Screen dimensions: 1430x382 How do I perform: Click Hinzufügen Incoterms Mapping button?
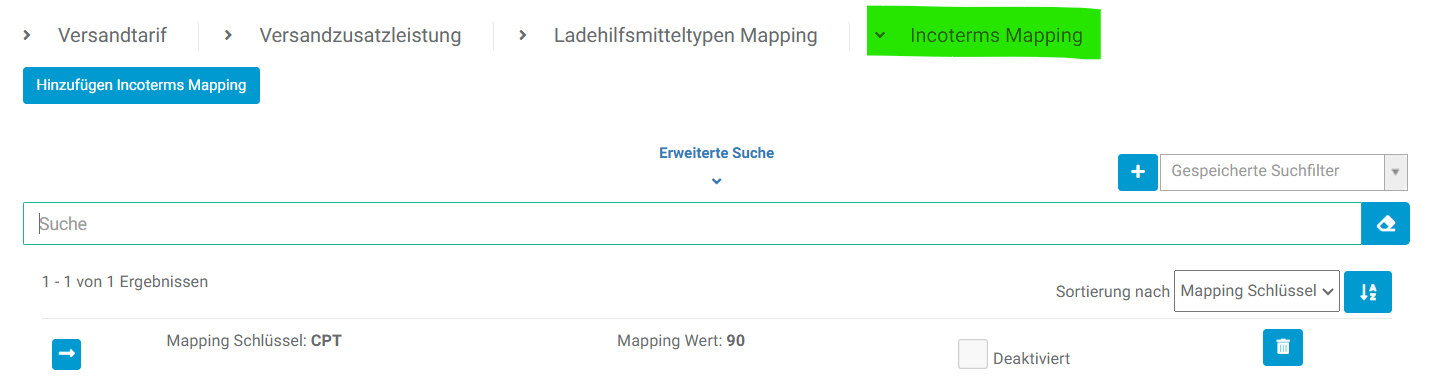click(x=141, y=85)
